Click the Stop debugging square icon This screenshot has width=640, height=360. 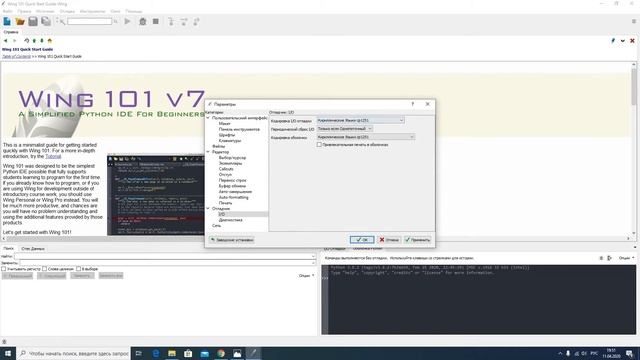(156, 21)
